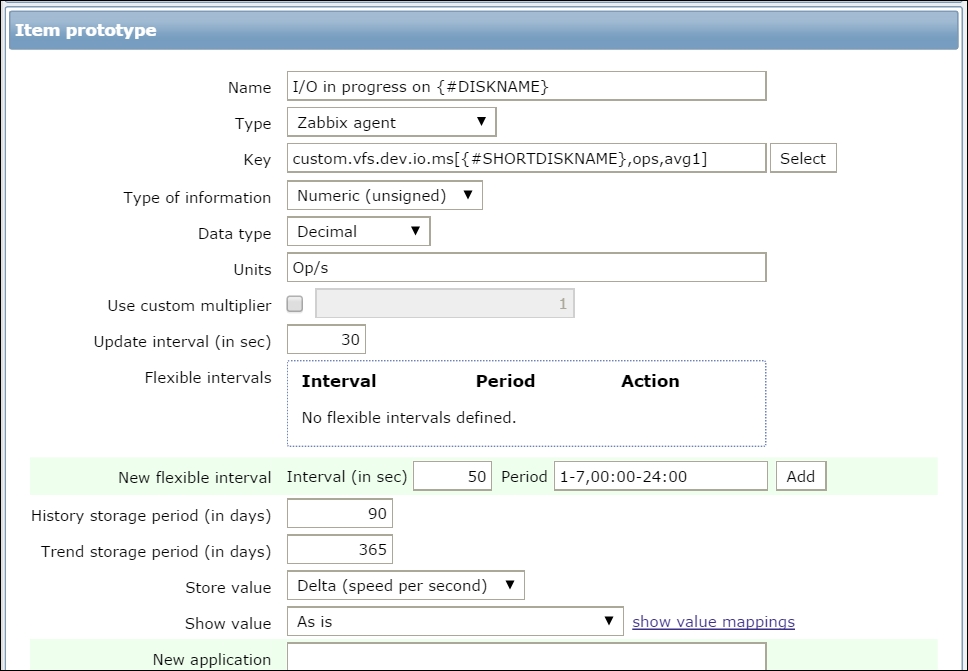
Task: Click the Key input field
Action: pos(526,158)
